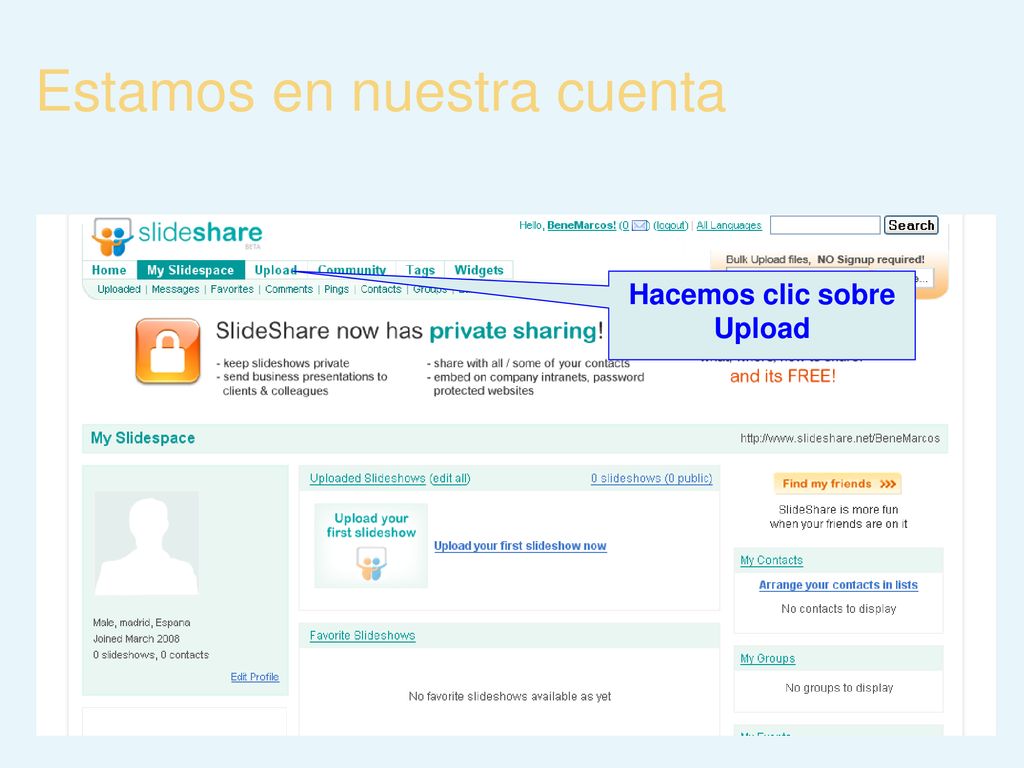This screenshot has width=1024, height=768.
Task: Click the 'Upload your first slideshow' thumbnail
Action: pyautogui.click(x=371, y=545)
